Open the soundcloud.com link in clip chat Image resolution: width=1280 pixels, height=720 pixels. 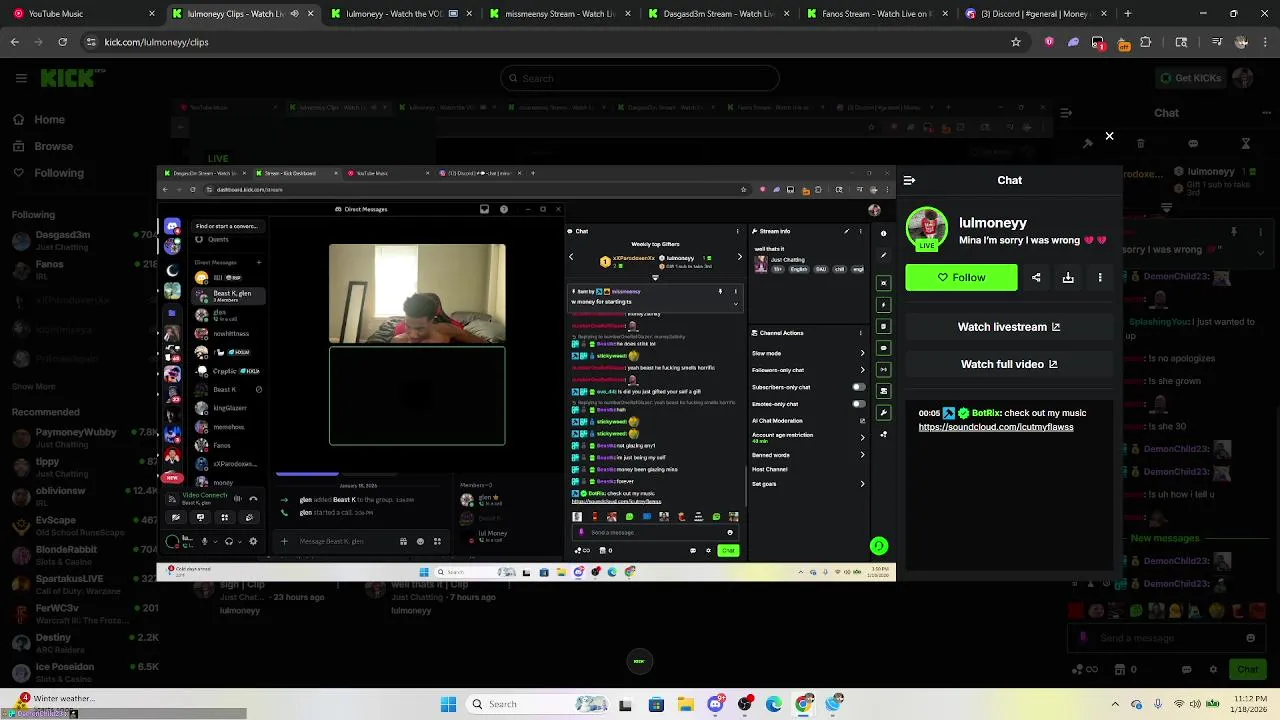(996, 427)
